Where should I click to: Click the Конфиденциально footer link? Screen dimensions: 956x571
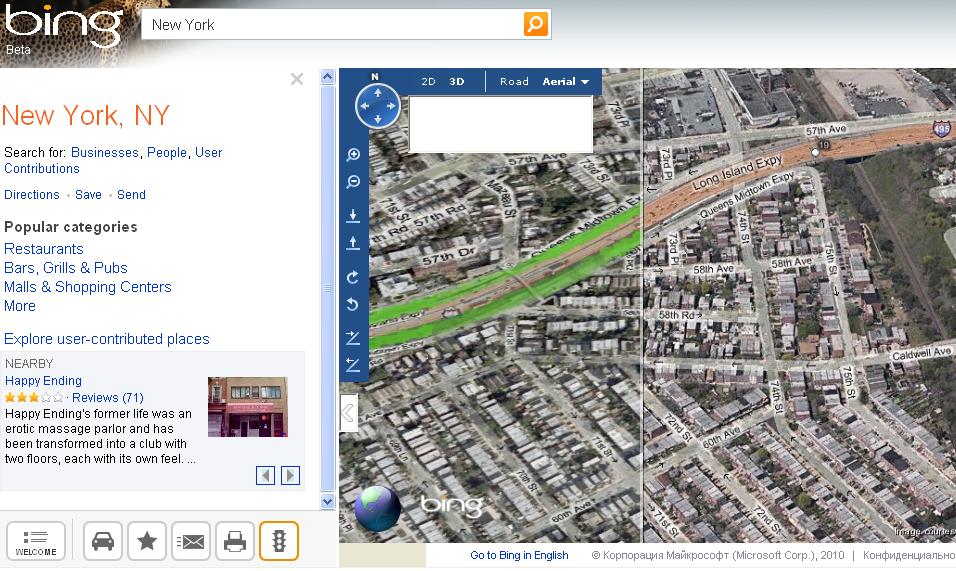[909, 555]
